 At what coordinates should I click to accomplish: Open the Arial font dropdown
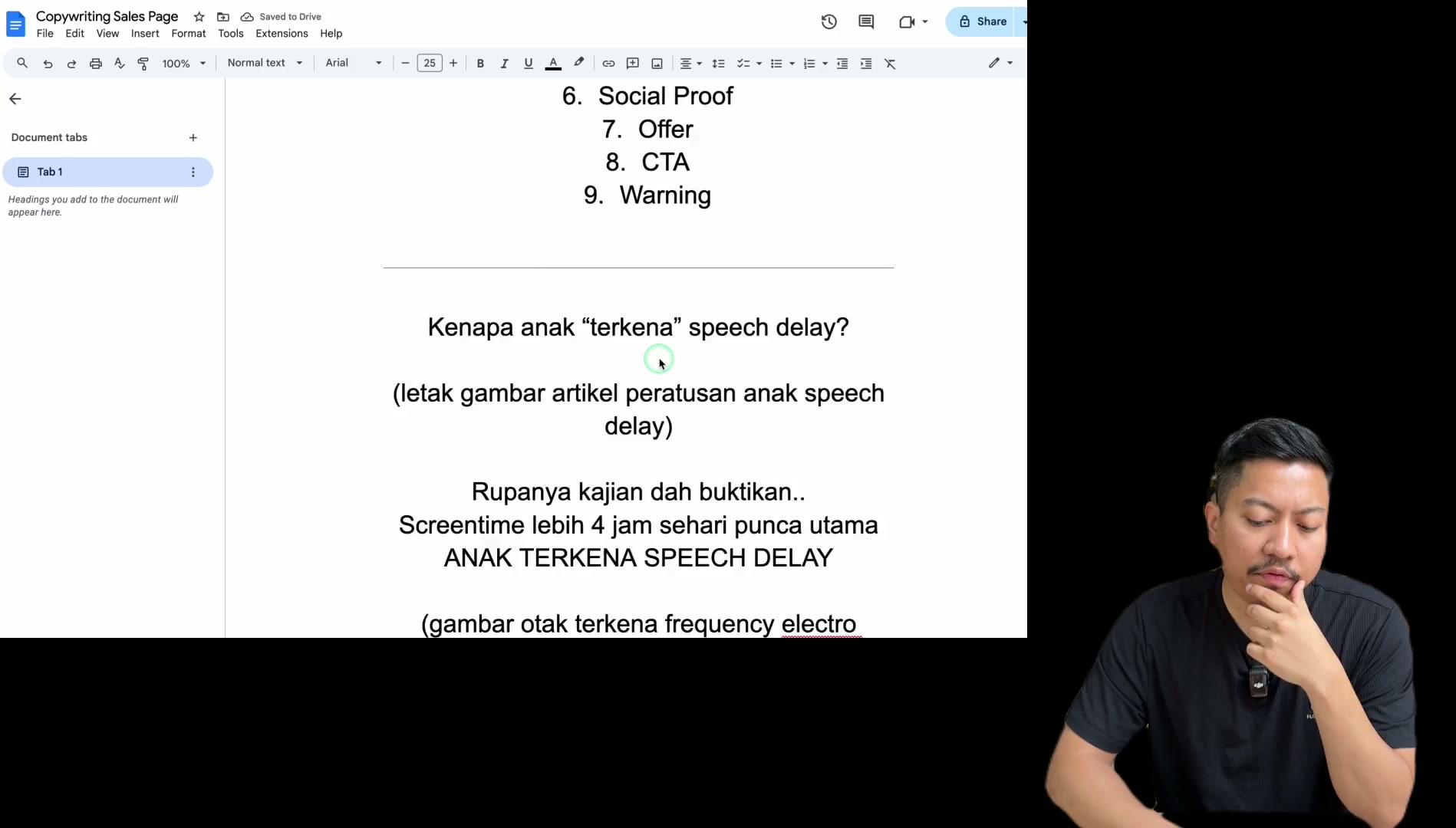pyautogui.click(x=354, y=63)
